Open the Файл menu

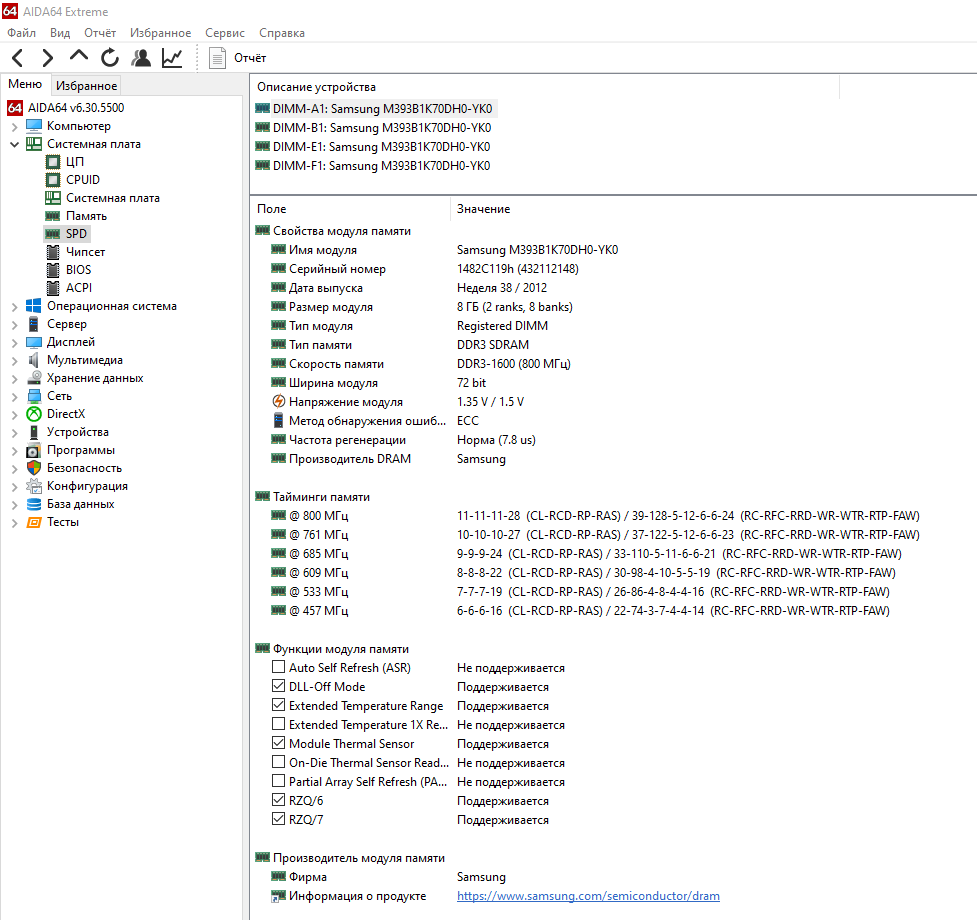coord(21,33)
